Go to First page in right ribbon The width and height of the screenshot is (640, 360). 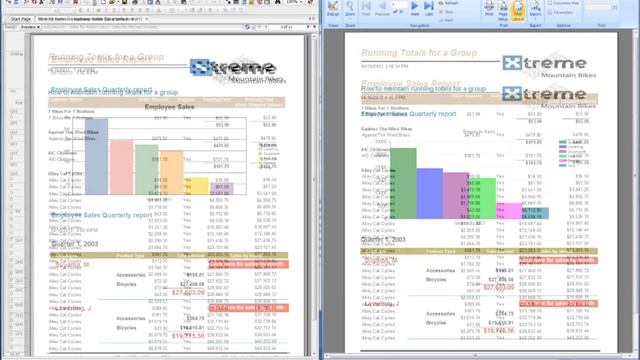pyautogui.click(x=366, y=9)
